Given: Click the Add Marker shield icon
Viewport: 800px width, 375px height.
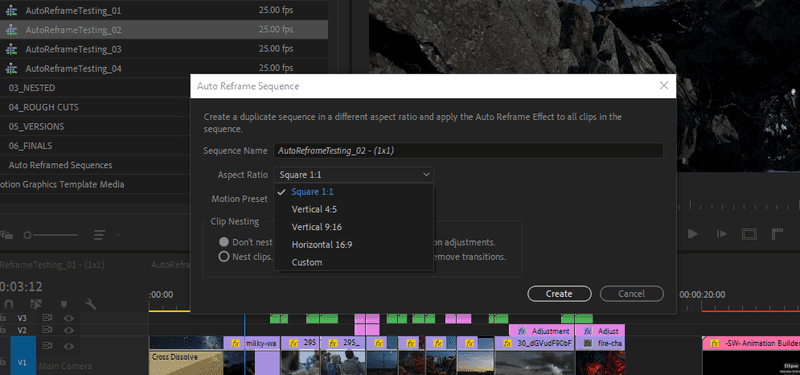Looking at the screenshot, I should click(64, 304).
